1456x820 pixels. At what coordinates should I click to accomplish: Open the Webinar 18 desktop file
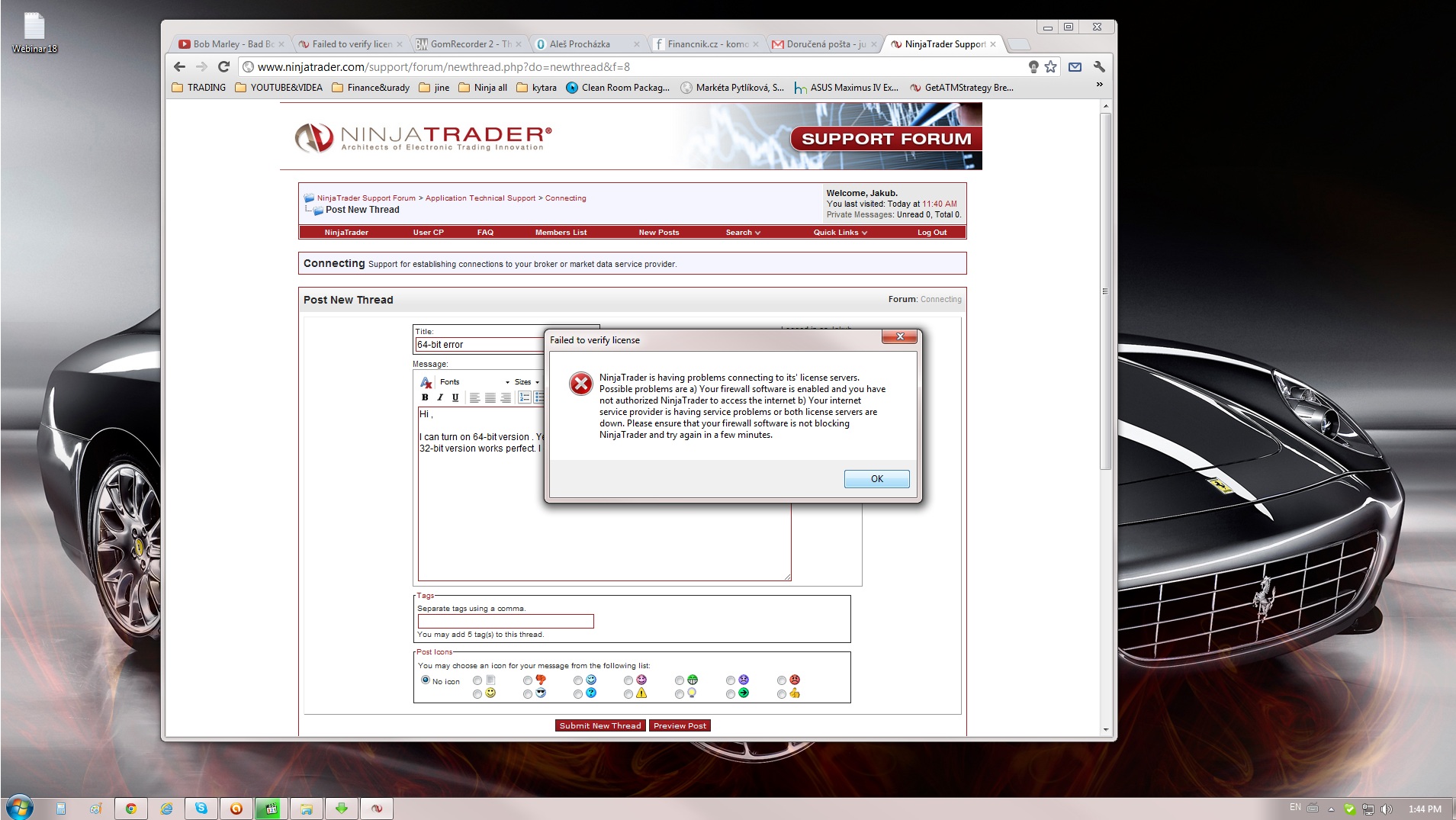coord(34,34)
